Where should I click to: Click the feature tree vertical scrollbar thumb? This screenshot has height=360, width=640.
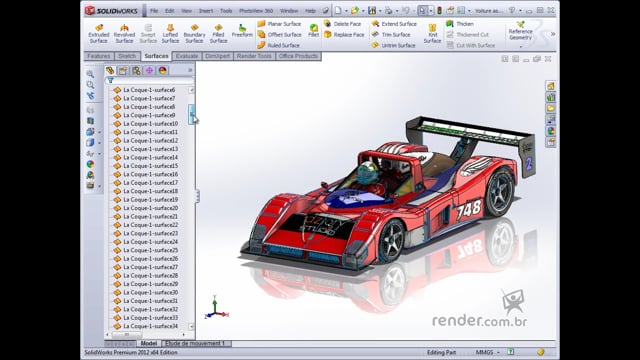click(x=191, y=114)
